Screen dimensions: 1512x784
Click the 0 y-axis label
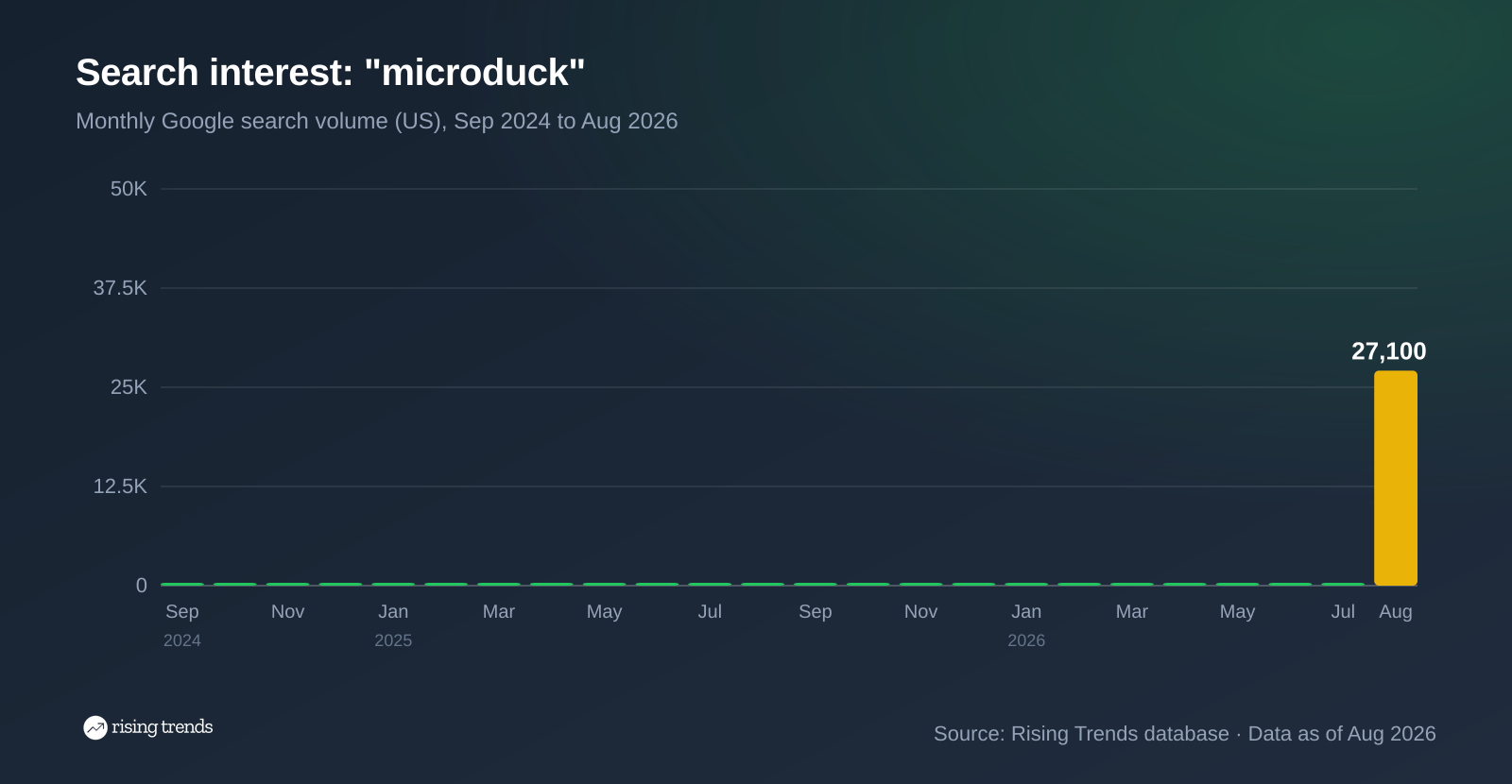click(142, 586)
